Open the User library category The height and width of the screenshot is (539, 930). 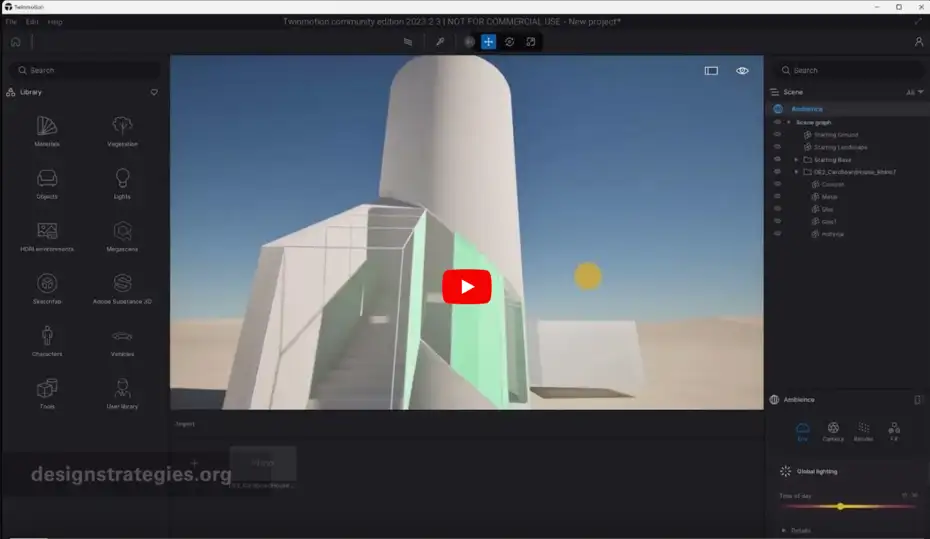coord(122,394)
